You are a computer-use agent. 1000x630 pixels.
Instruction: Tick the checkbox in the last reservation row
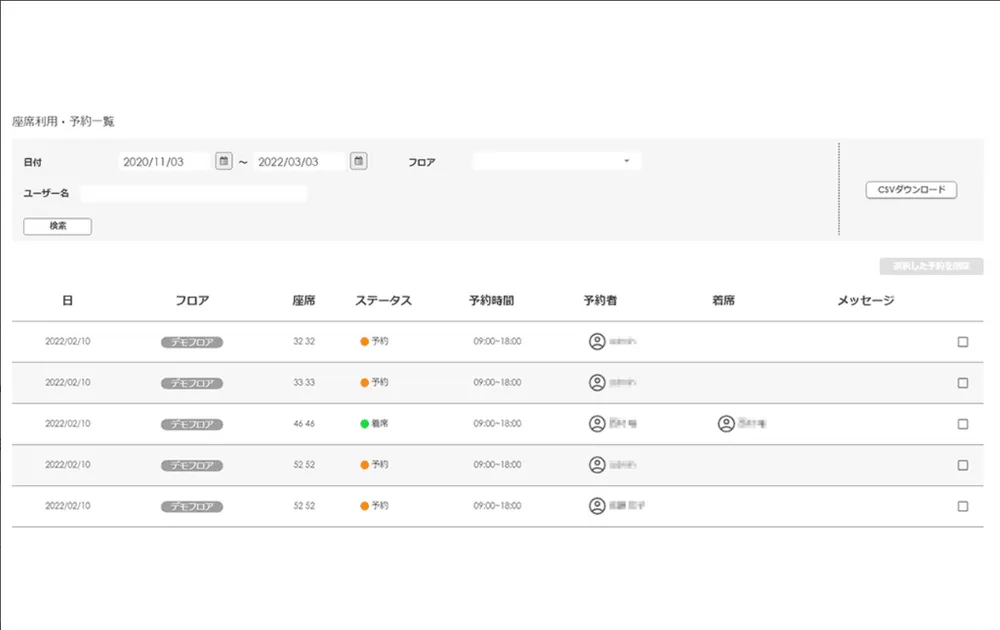click(x=963, y=506)
